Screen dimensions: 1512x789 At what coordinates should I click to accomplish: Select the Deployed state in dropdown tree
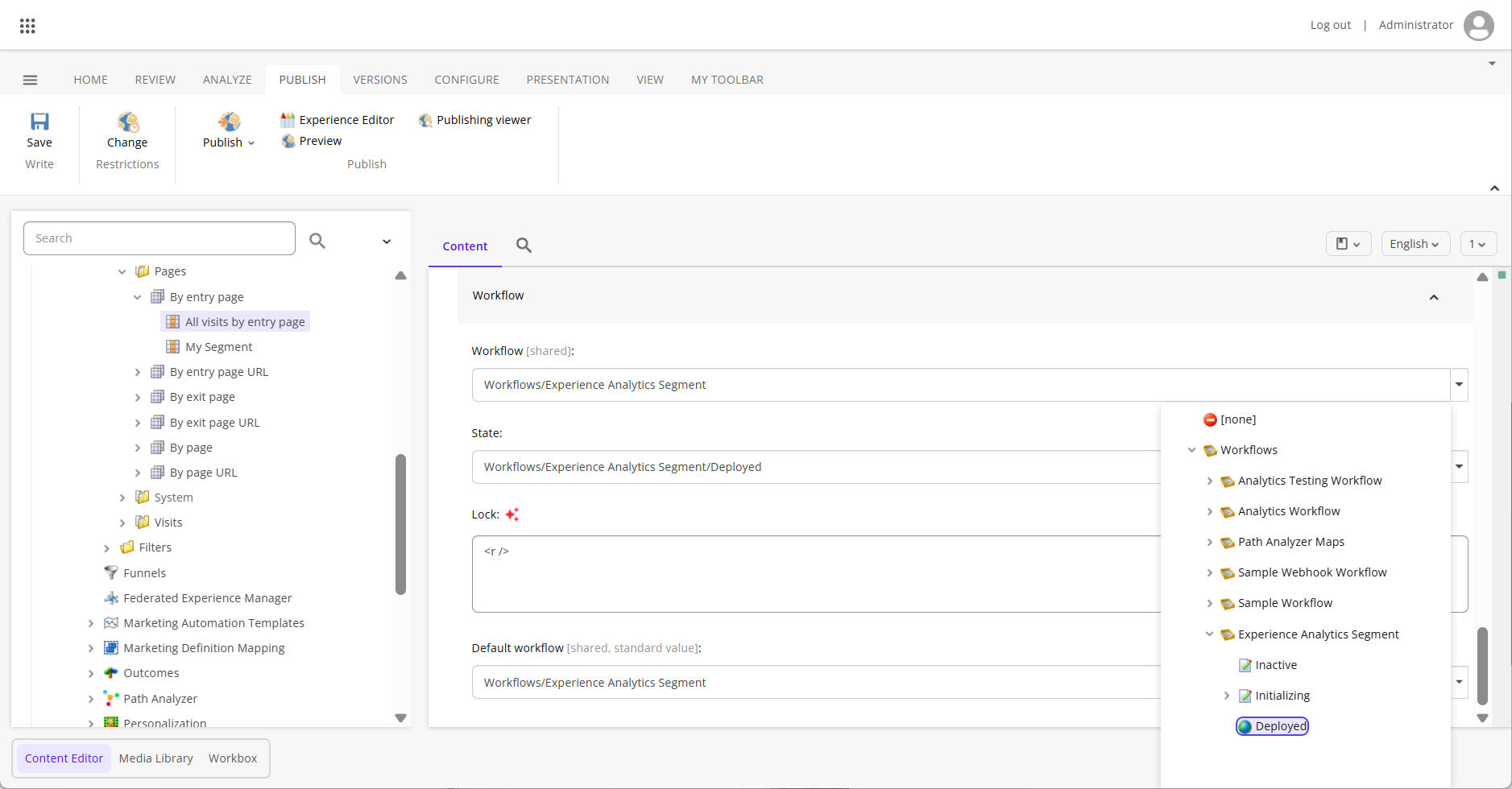pyautogui.click(x=1273, y=726)
